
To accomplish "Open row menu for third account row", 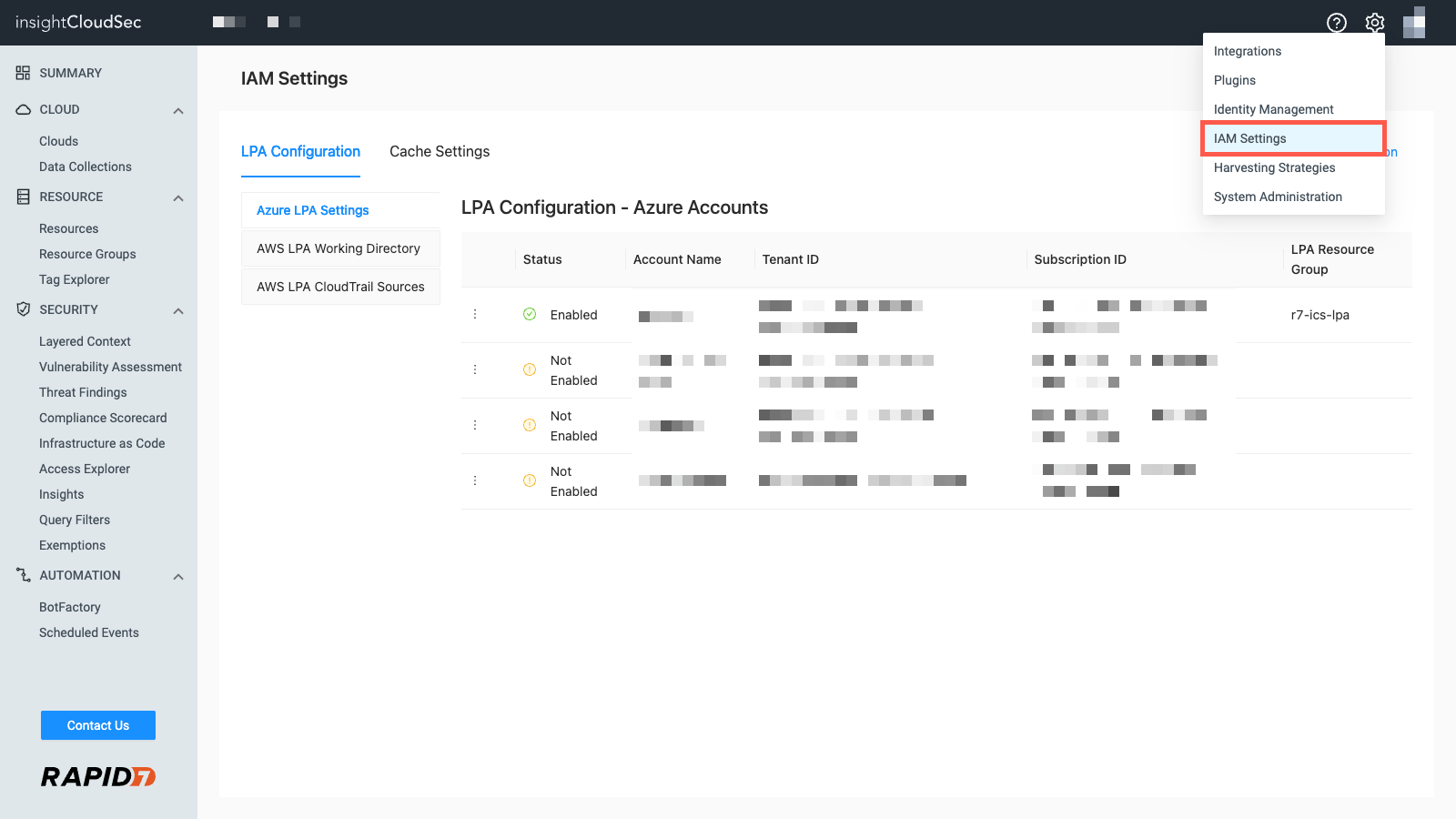I will click(475, 425).
